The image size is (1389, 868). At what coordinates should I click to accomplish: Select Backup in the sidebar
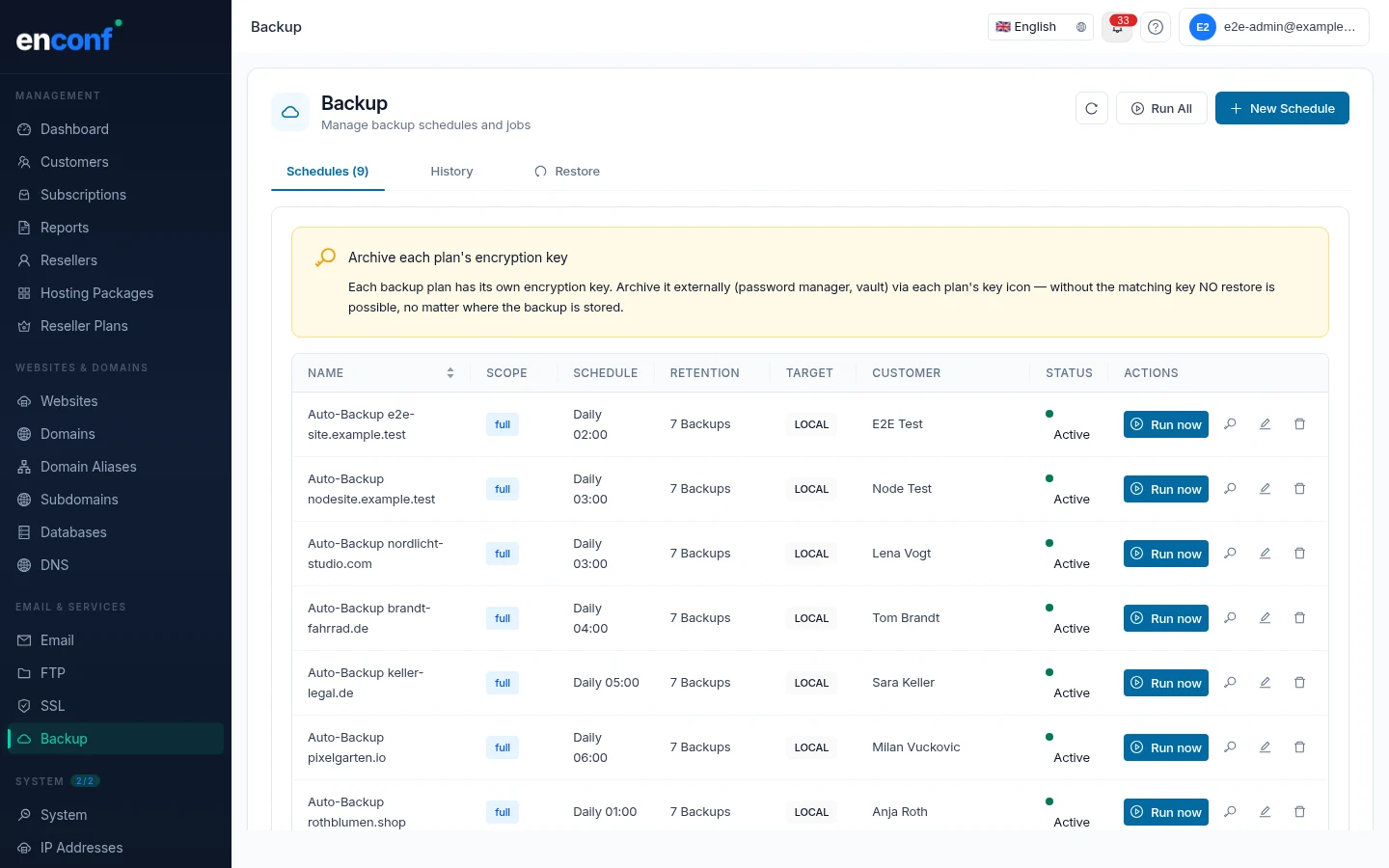(116, 739)
